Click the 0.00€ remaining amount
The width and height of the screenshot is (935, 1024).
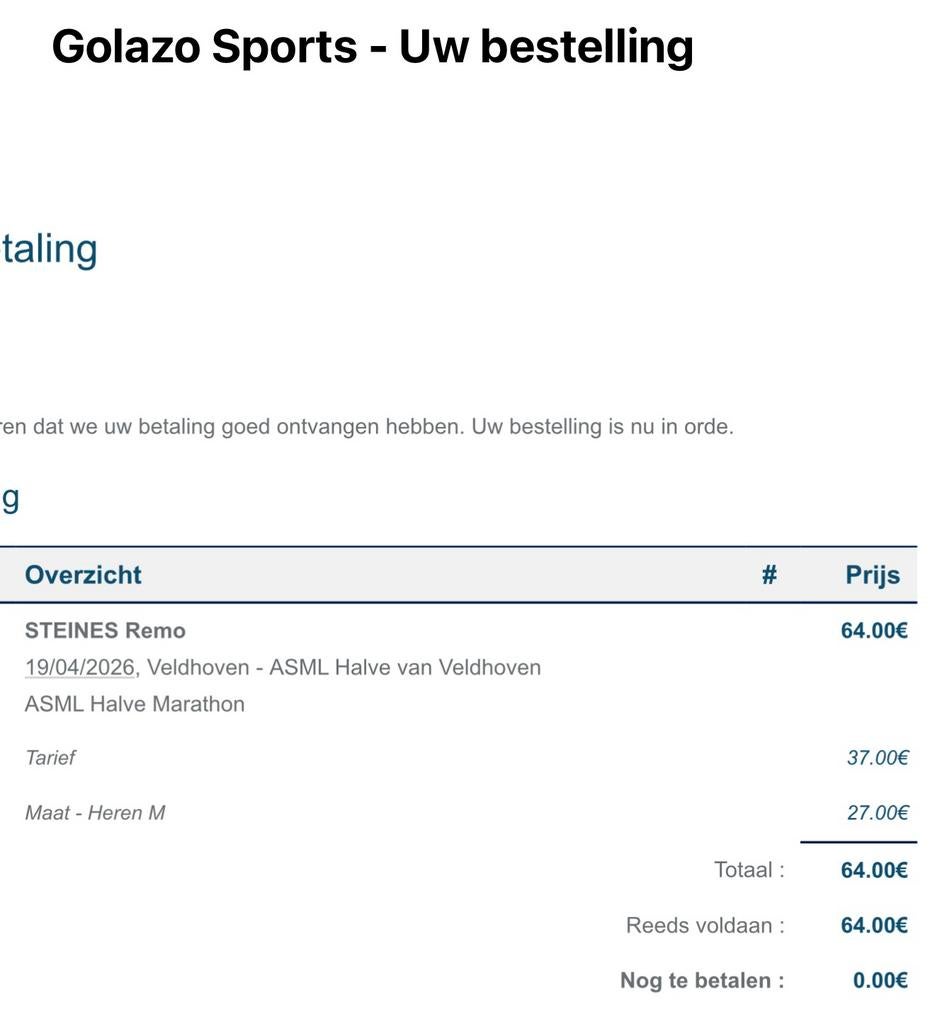click(x=880, y=980)
